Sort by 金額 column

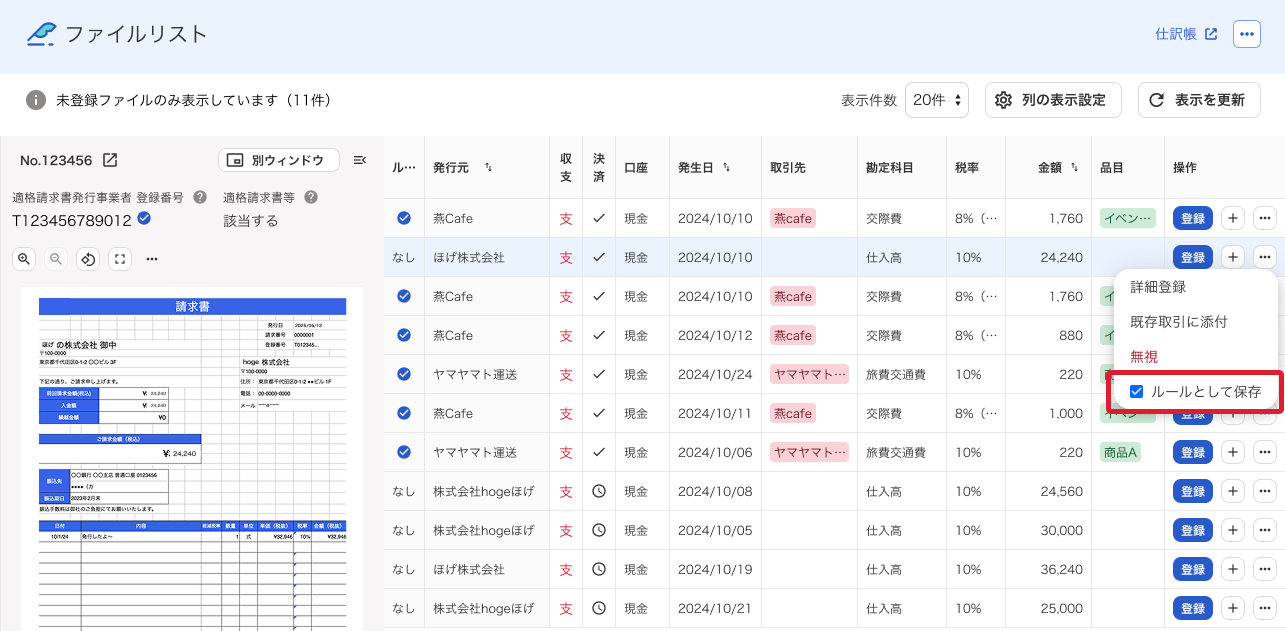(x=1076, y=167)
